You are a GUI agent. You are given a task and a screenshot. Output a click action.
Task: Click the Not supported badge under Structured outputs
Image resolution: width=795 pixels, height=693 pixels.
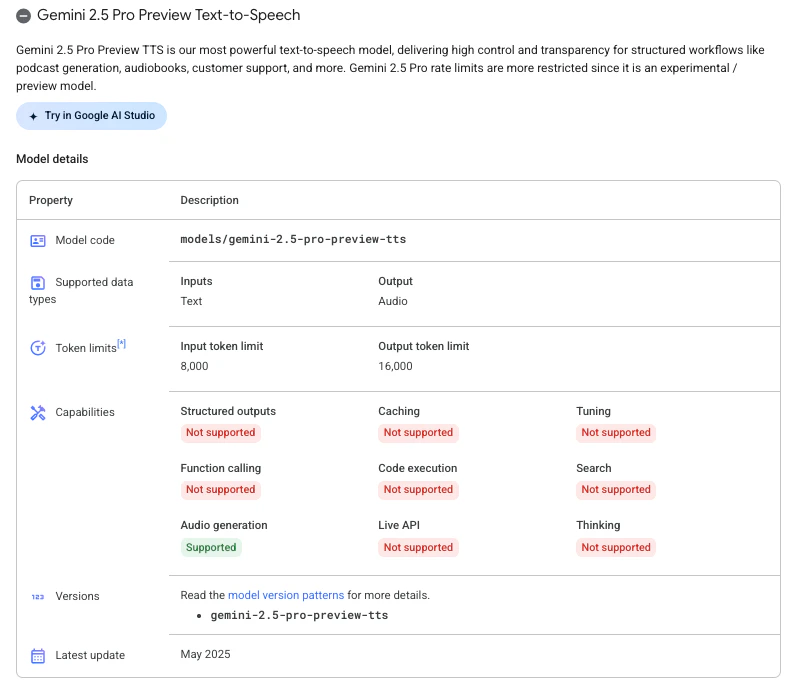point(221,433)
